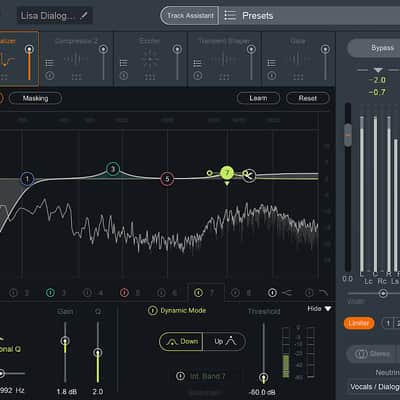This screenshot has width=400, height=400.
Task: Open Compressor 2 module preset list
Action: click(49, 63)
